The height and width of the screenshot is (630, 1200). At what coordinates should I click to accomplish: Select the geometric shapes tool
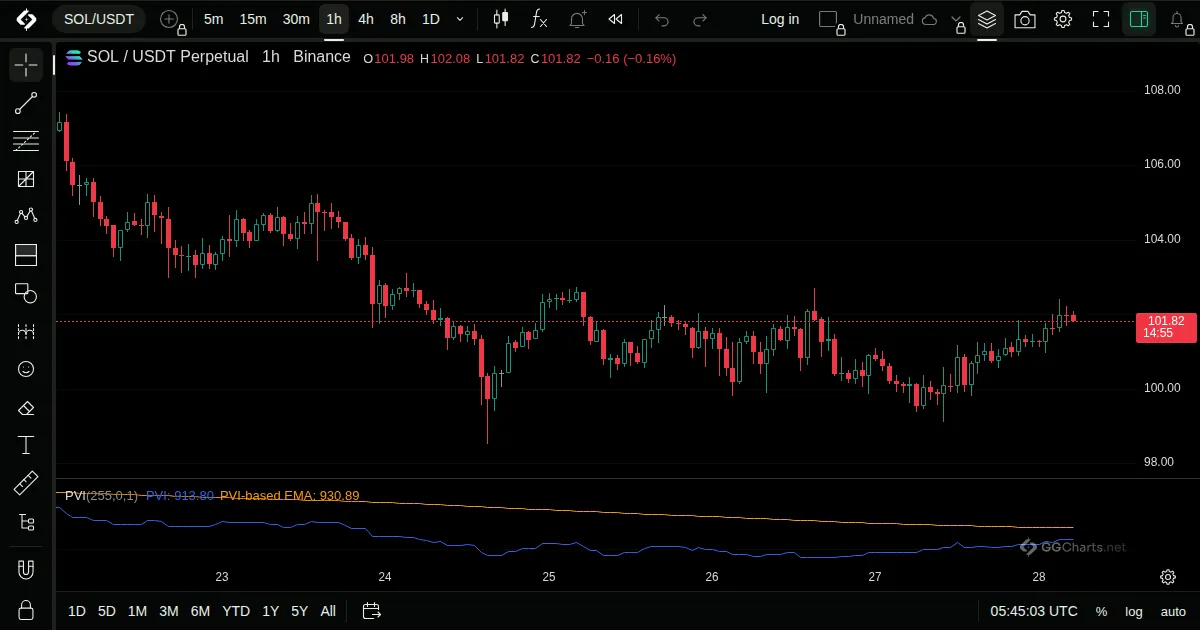[26, 293]
